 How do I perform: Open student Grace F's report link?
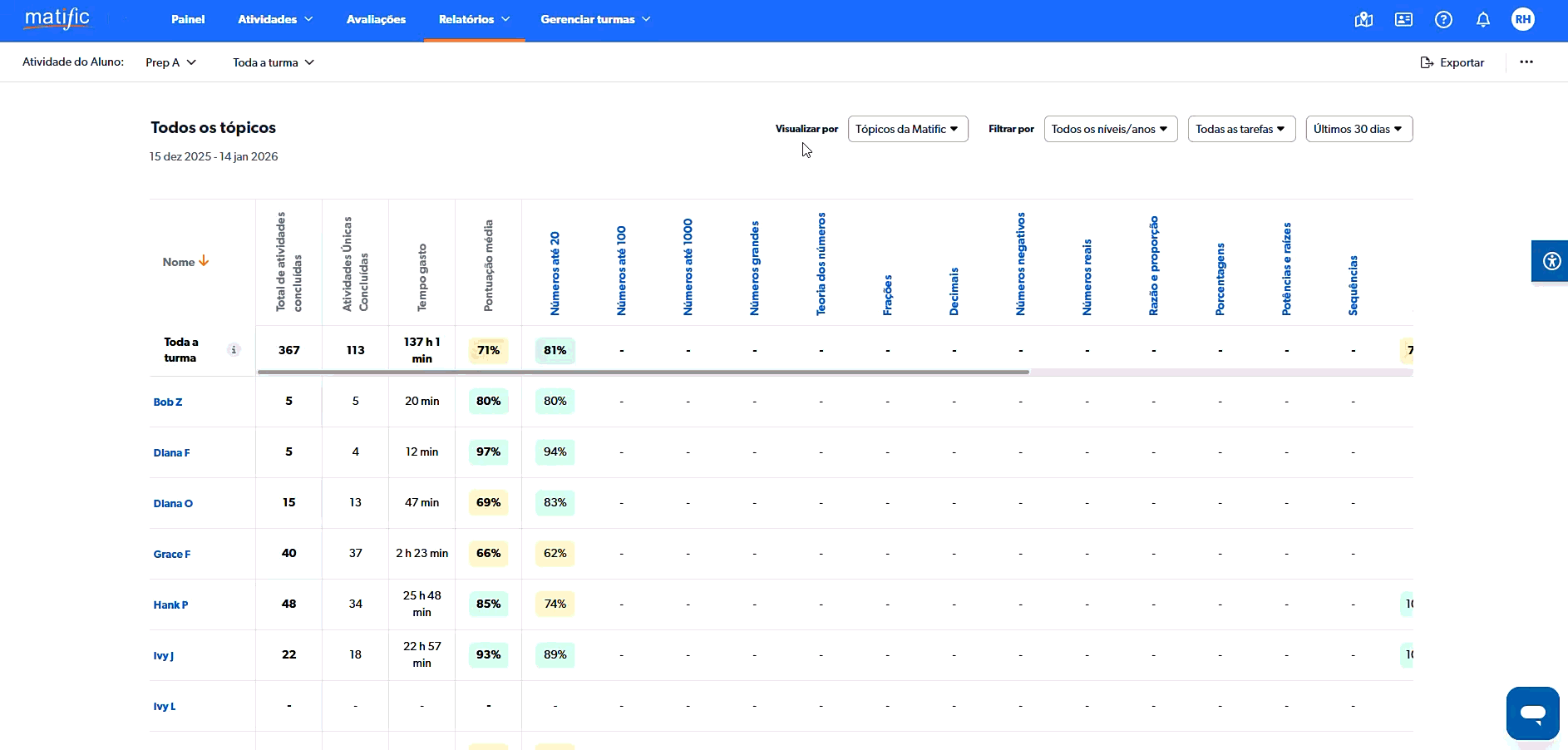[172, 555]
